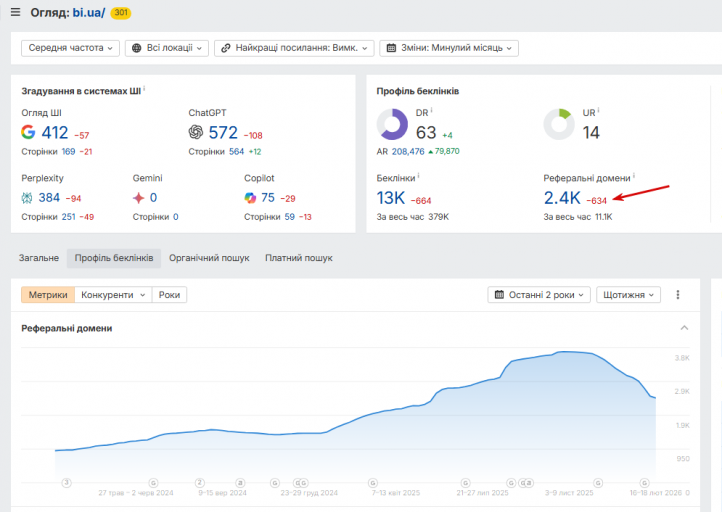
Task: Click the globe icon in locations filter
Action: 137,48
